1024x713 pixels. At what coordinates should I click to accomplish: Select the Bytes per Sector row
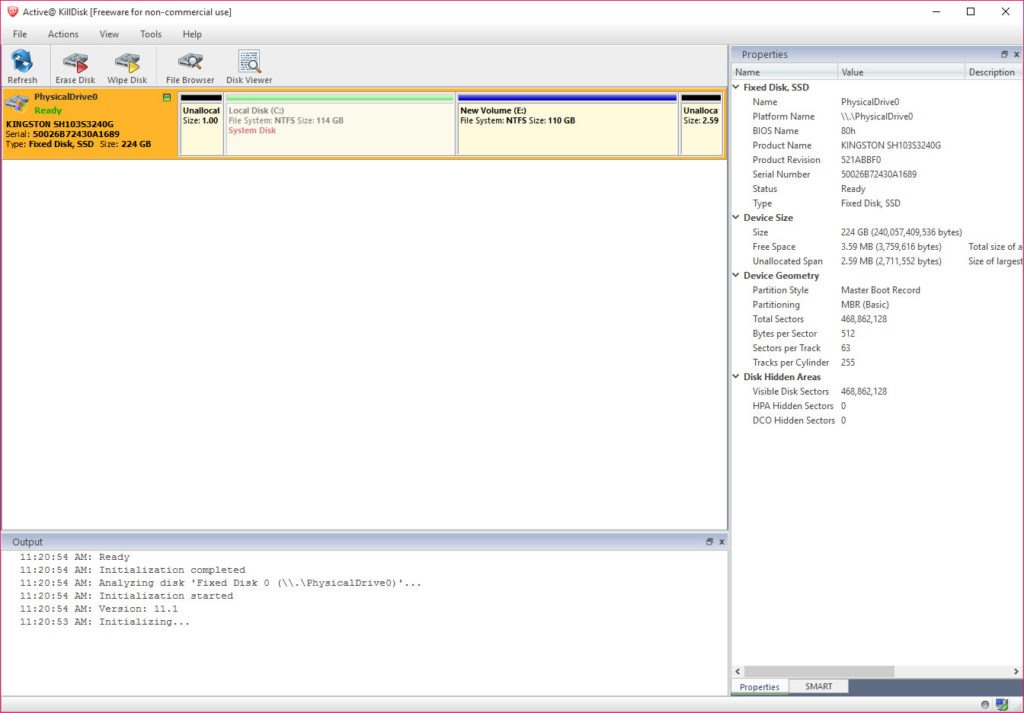point(877,334)
